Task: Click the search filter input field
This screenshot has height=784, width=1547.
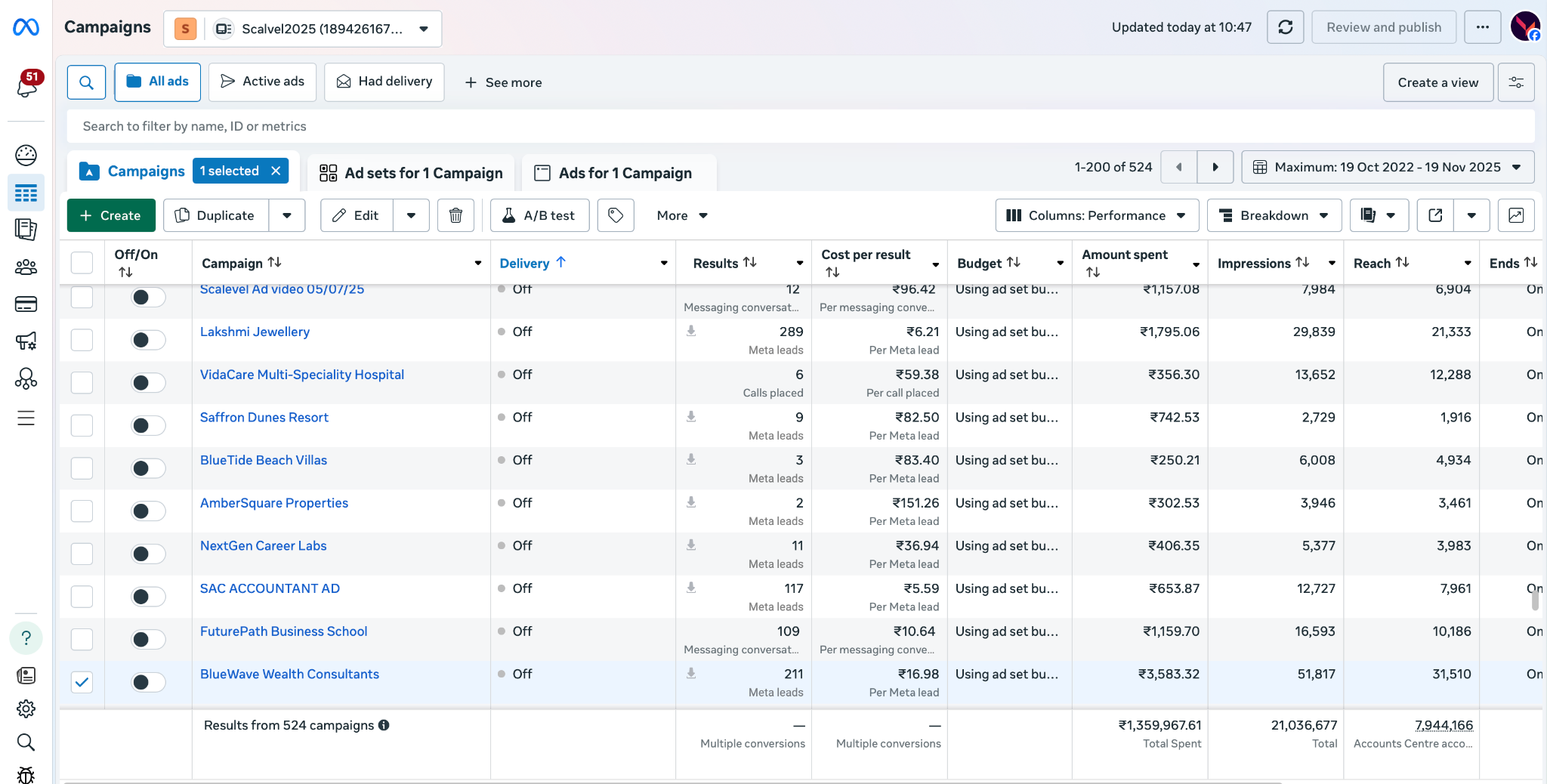Action: coord(801,126)
